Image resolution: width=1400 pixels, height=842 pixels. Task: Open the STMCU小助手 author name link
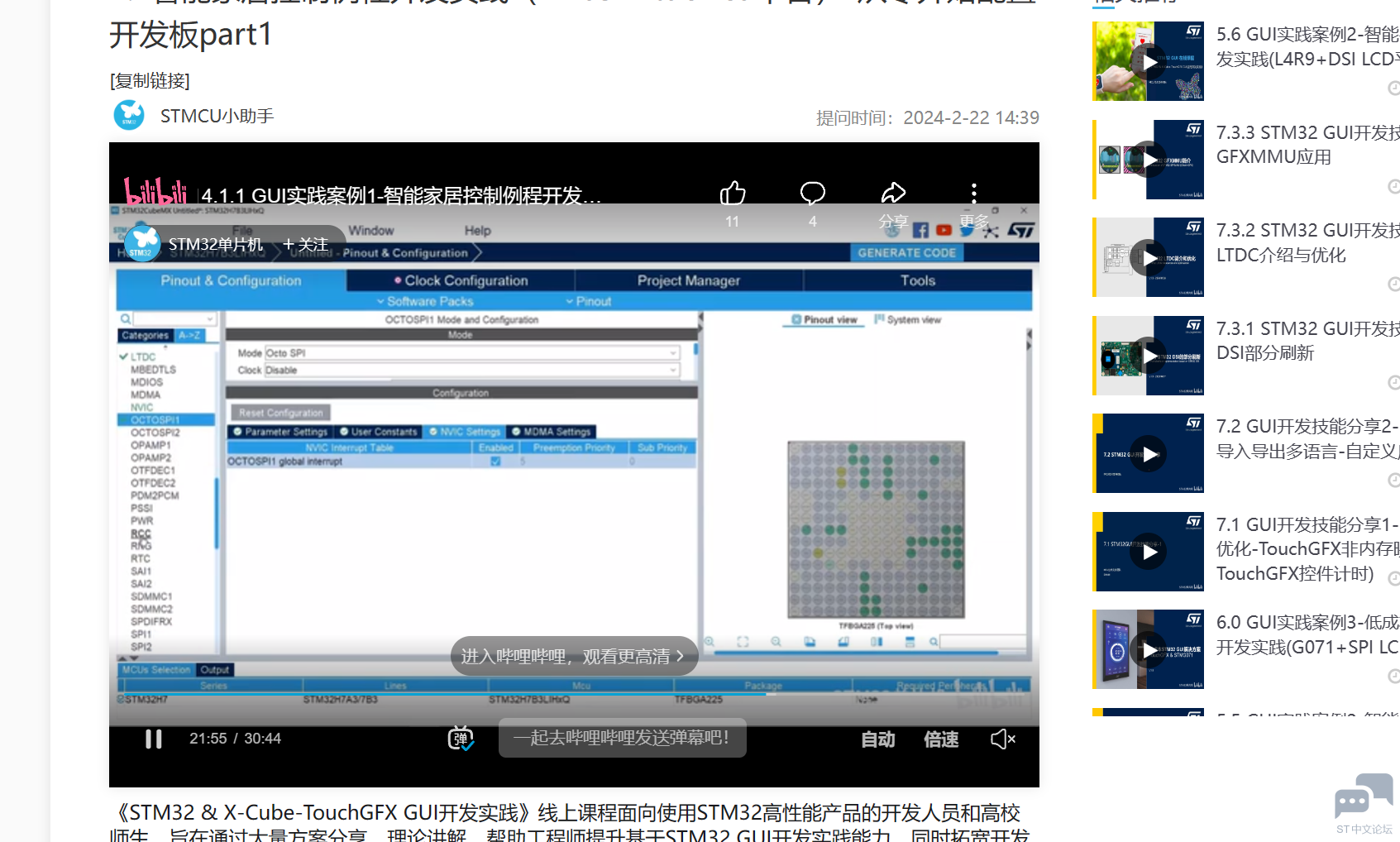(217, 116)
